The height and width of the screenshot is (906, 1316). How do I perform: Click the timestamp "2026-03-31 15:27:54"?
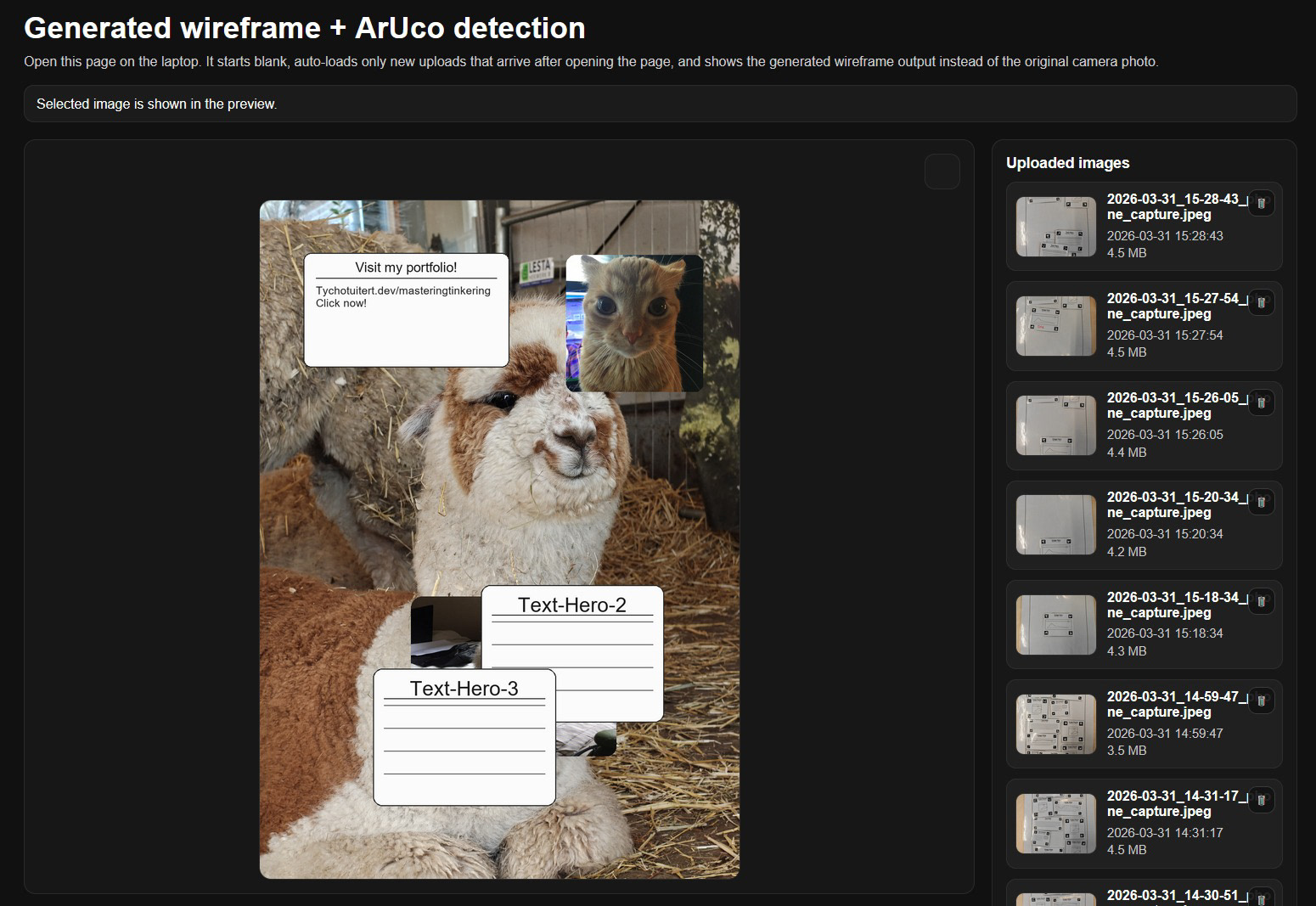(1165, 335)
